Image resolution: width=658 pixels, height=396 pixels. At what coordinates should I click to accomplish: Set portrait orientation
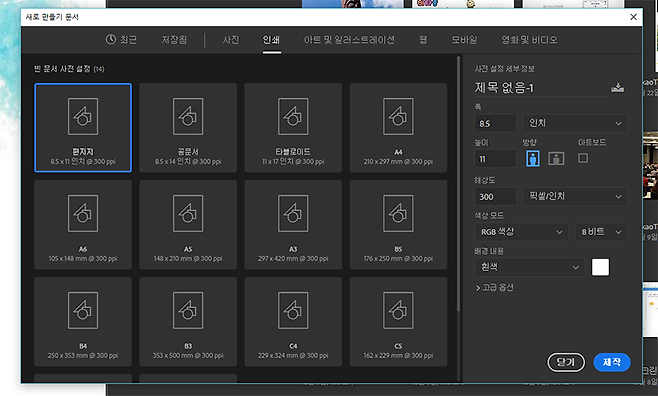(x=533, y=159)
